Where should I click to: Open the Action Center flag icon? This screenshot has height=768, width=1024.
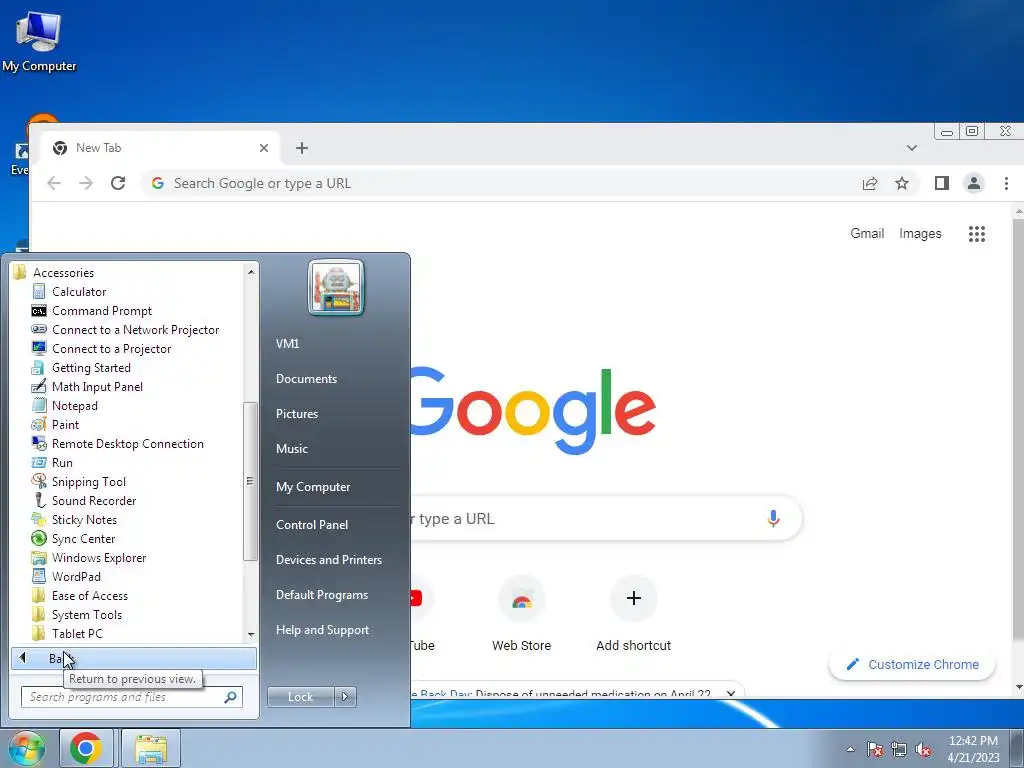click(875, 750)
